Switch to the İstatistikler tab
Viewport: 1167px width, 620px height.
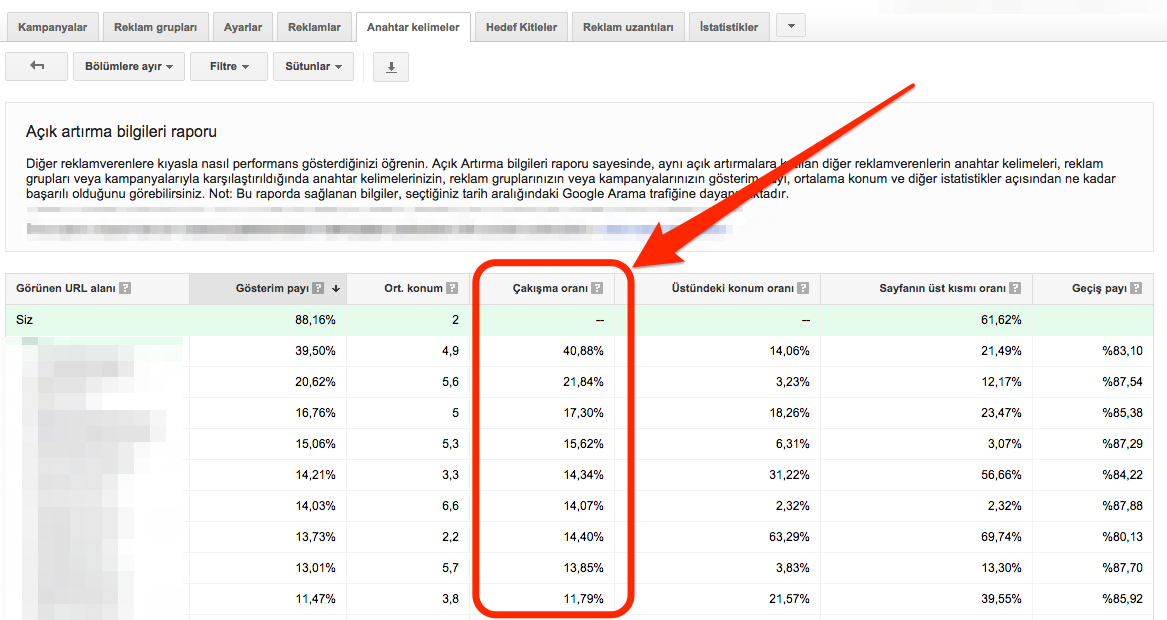coord(728,26)
